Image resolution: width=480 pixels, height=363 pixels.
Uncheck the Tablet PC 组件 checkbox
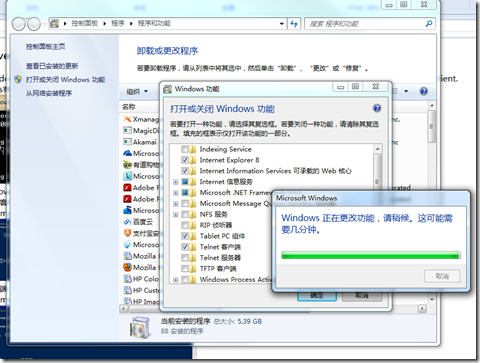tap(185, 236)
